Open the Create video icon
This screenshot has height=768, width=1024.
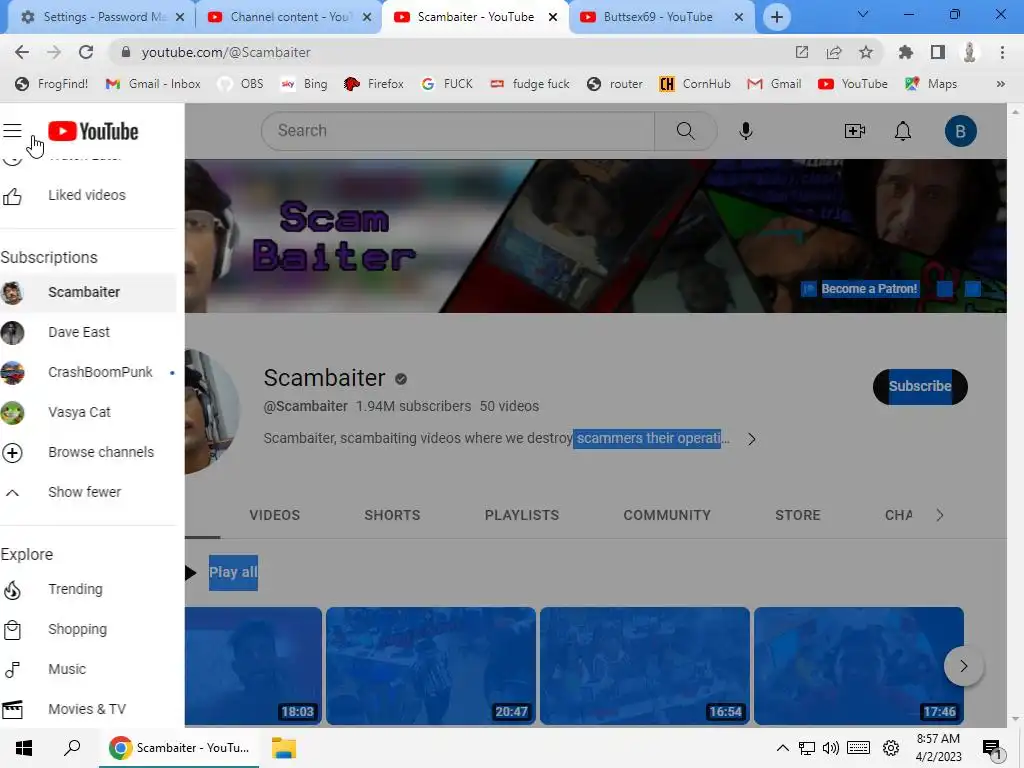[x=854, y=131]
